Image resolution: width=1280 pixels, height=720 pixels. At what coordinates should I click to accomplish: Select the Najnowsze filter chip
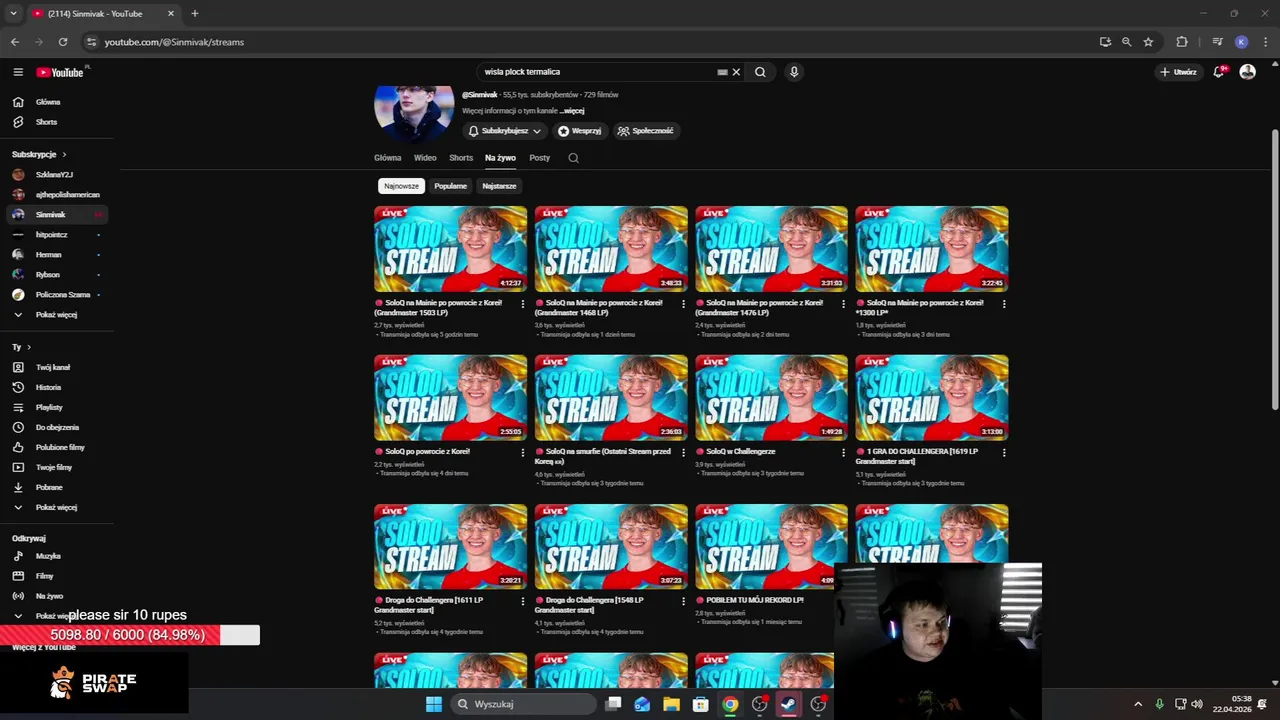[401, 186]
